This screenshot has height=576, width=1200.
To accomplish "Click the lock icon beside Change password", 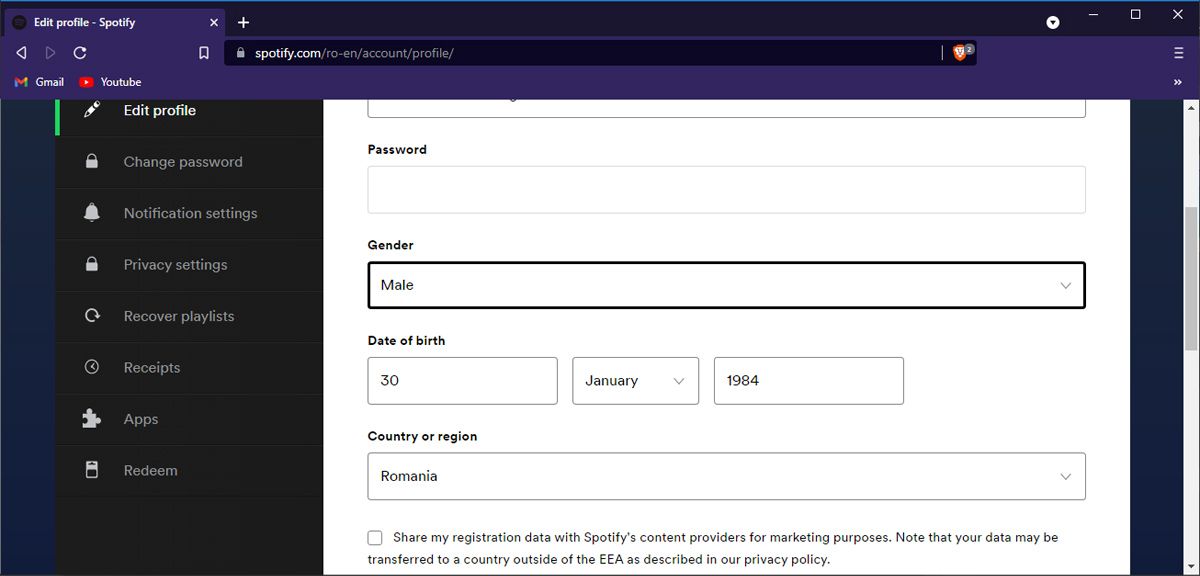I will (x=92, y=162).
